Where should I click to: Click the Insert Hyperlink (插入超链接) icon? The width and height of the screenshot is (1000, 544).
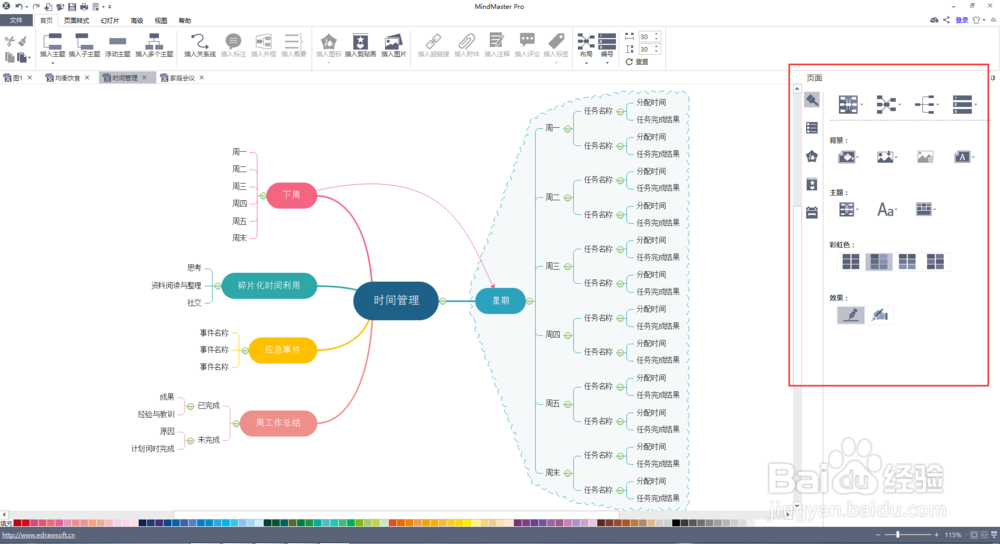tap(433, 41)
